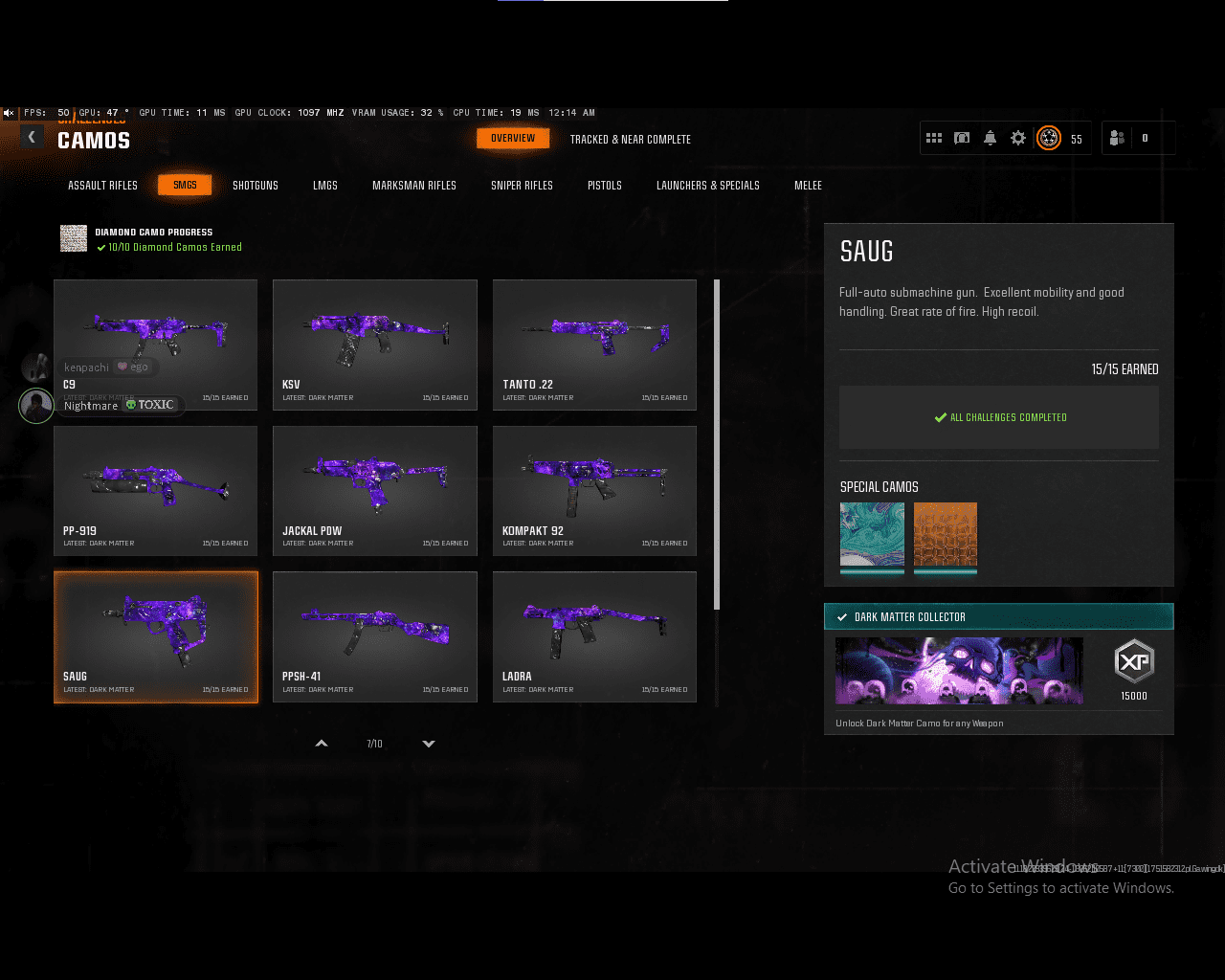Go to next page with down chevron
This screenshot has height=980, width=1225.
[x=429, y=744]
